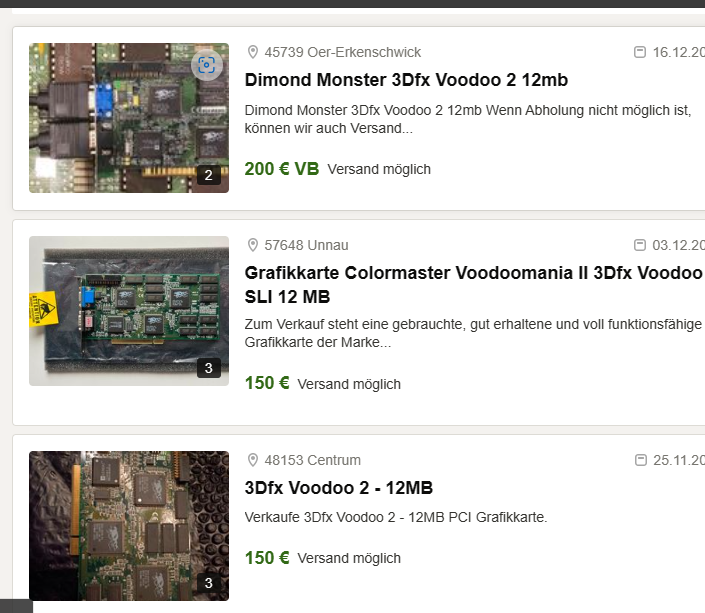This screenshot has height=613, width=705.
Task: Click the calendar icon next to 03.12 date
Action: click(639, 245)
